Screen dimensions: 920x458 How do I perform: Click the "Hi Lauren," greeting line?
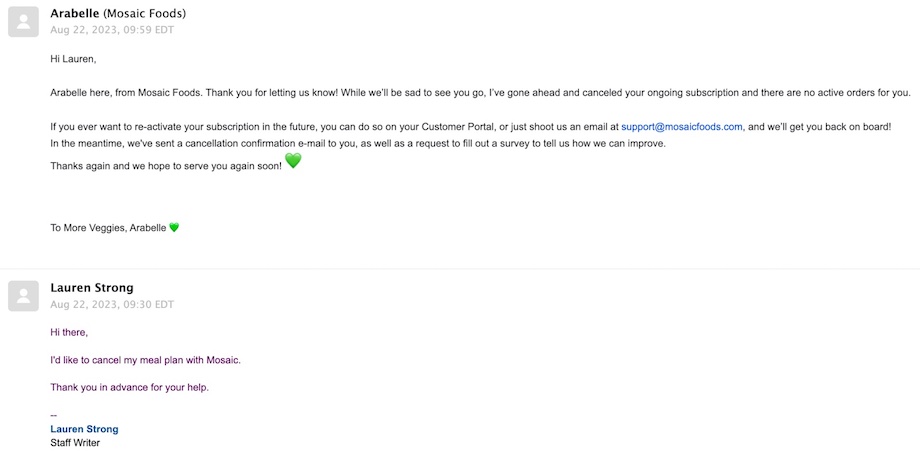(x=73, y=59)
